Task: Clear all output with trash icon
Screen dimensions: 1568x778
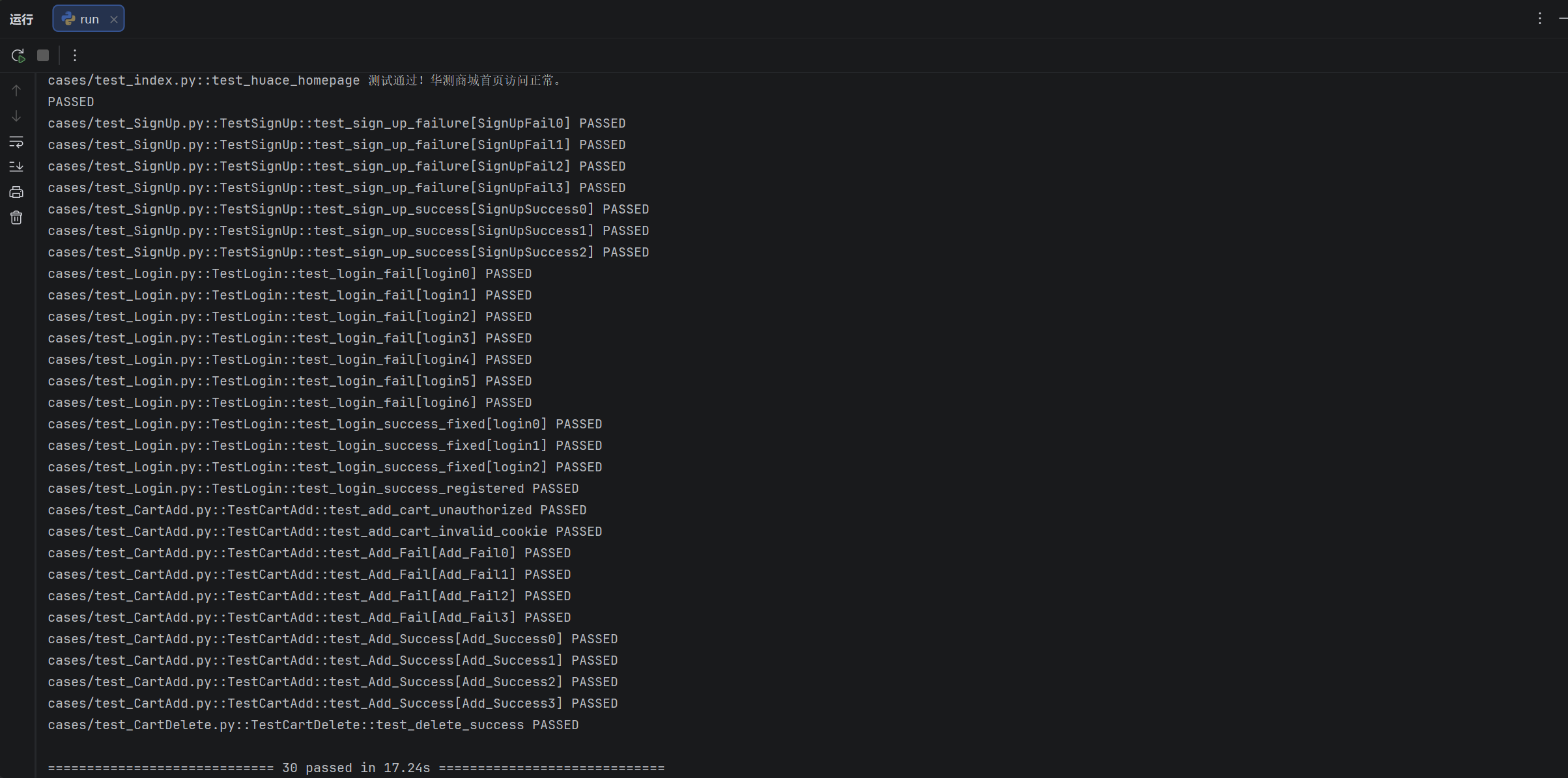Action: pos(16,217)
